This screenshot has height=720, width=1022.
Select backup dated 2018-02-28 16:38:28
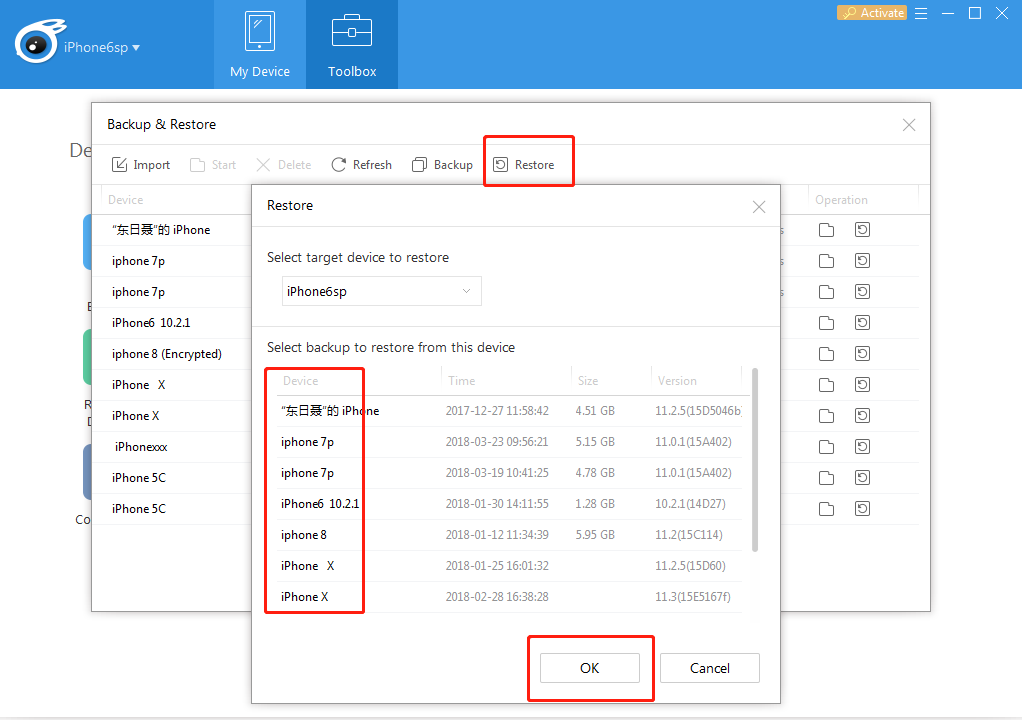(509, 597)
